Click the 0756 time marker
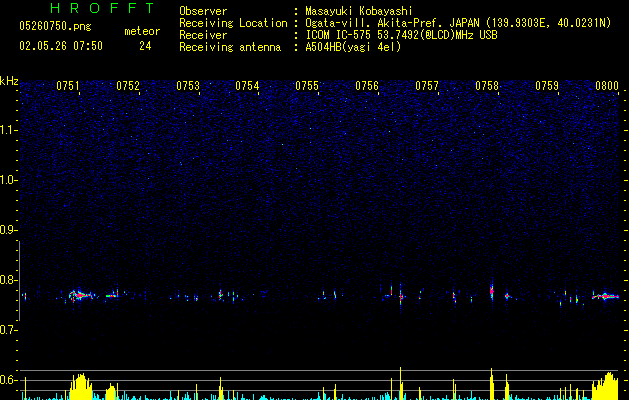This screenshot has height=400, width=629. click(x=367, y=86)
